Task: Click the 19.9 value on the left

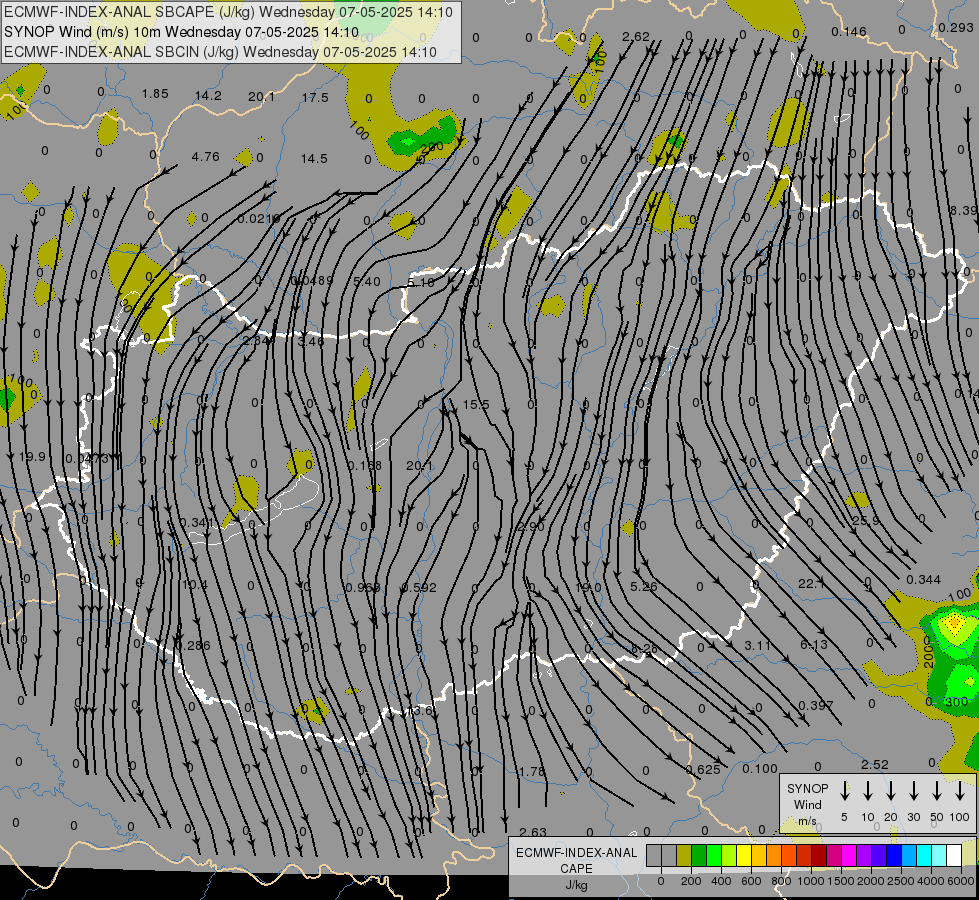Action: tap(32, 457)
